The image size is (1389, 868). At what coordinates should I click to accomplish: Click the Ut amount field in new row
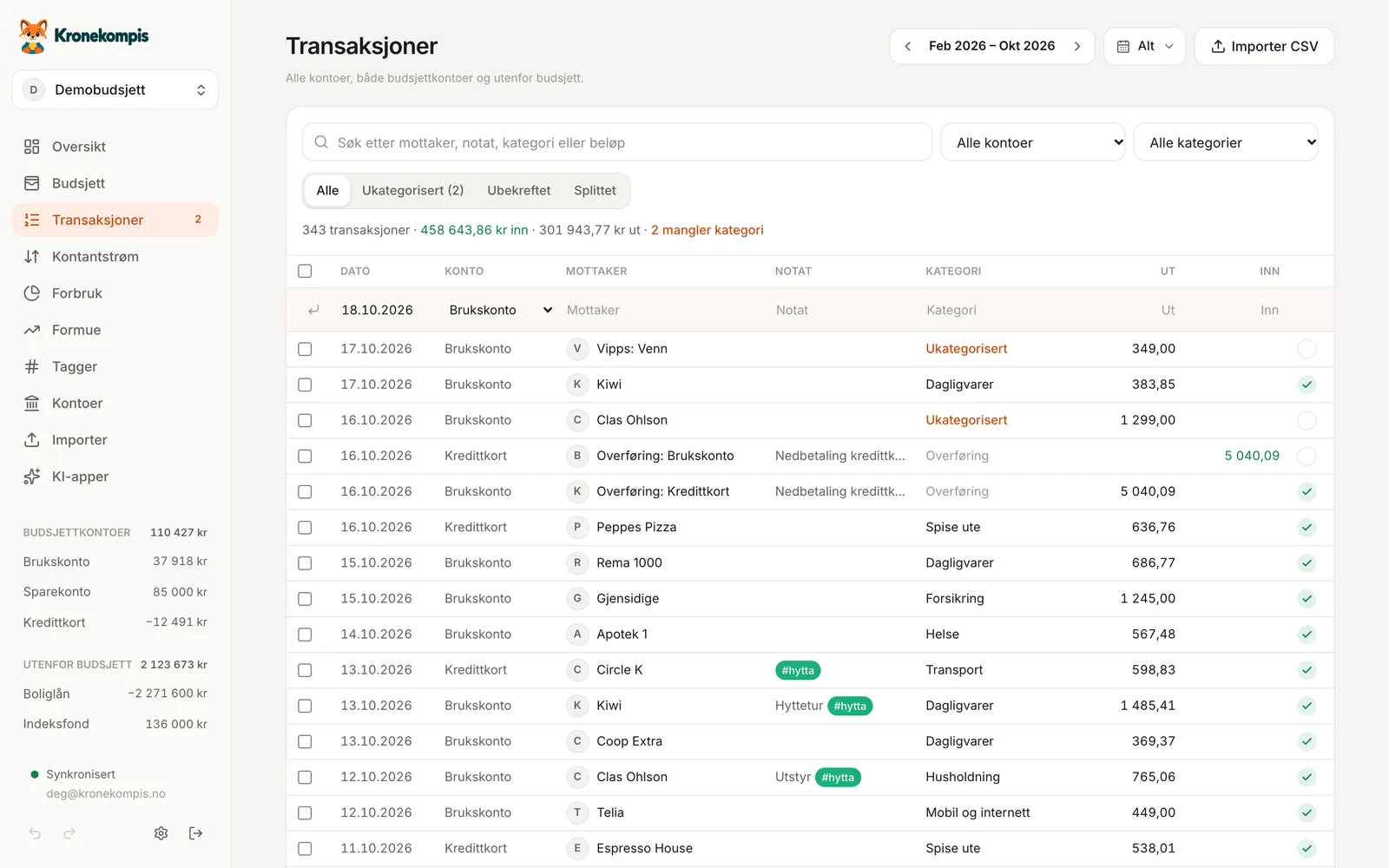coord(1133,310)
